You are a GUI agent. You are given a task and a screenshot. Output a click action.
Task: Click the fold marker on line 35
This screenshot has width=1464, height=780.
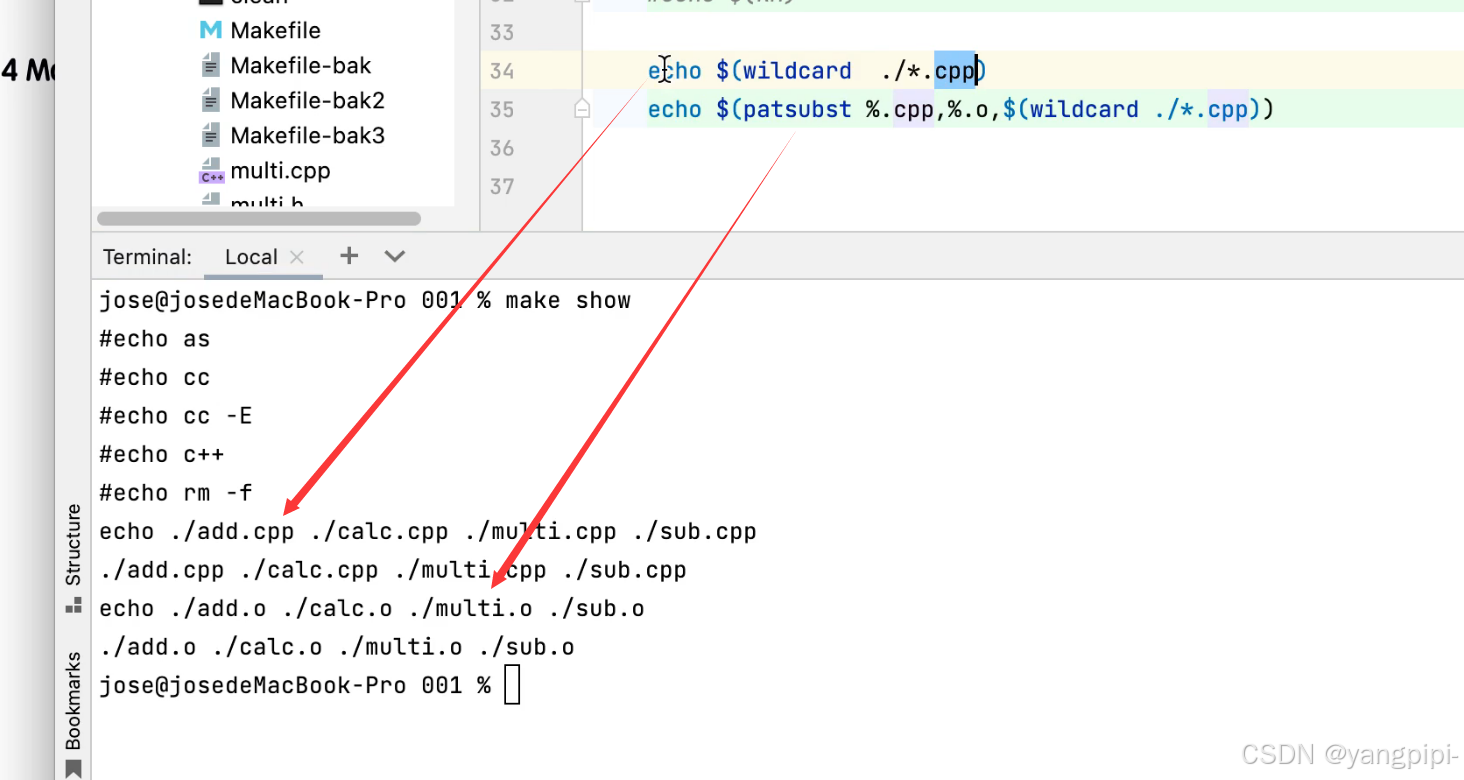582,109
